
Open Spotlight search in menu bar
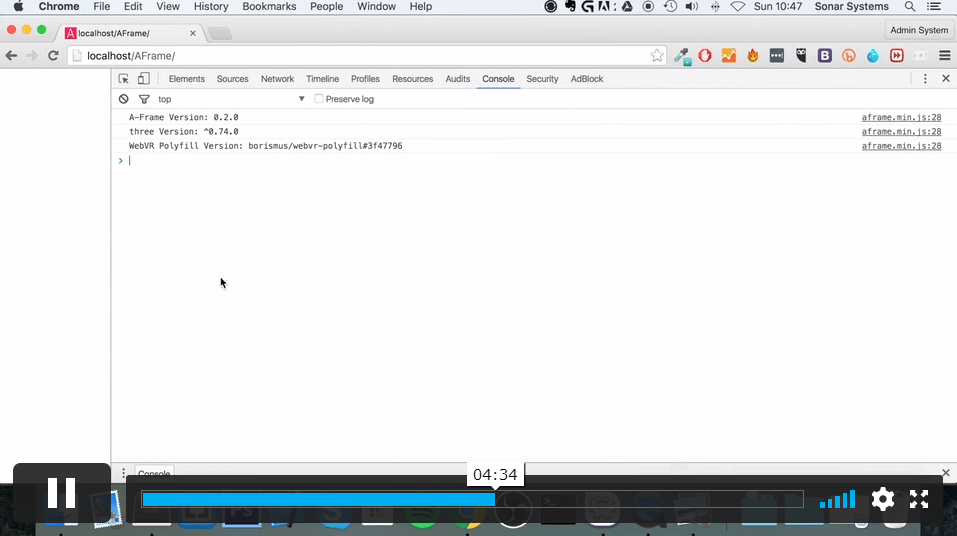[x=909, y=7]
